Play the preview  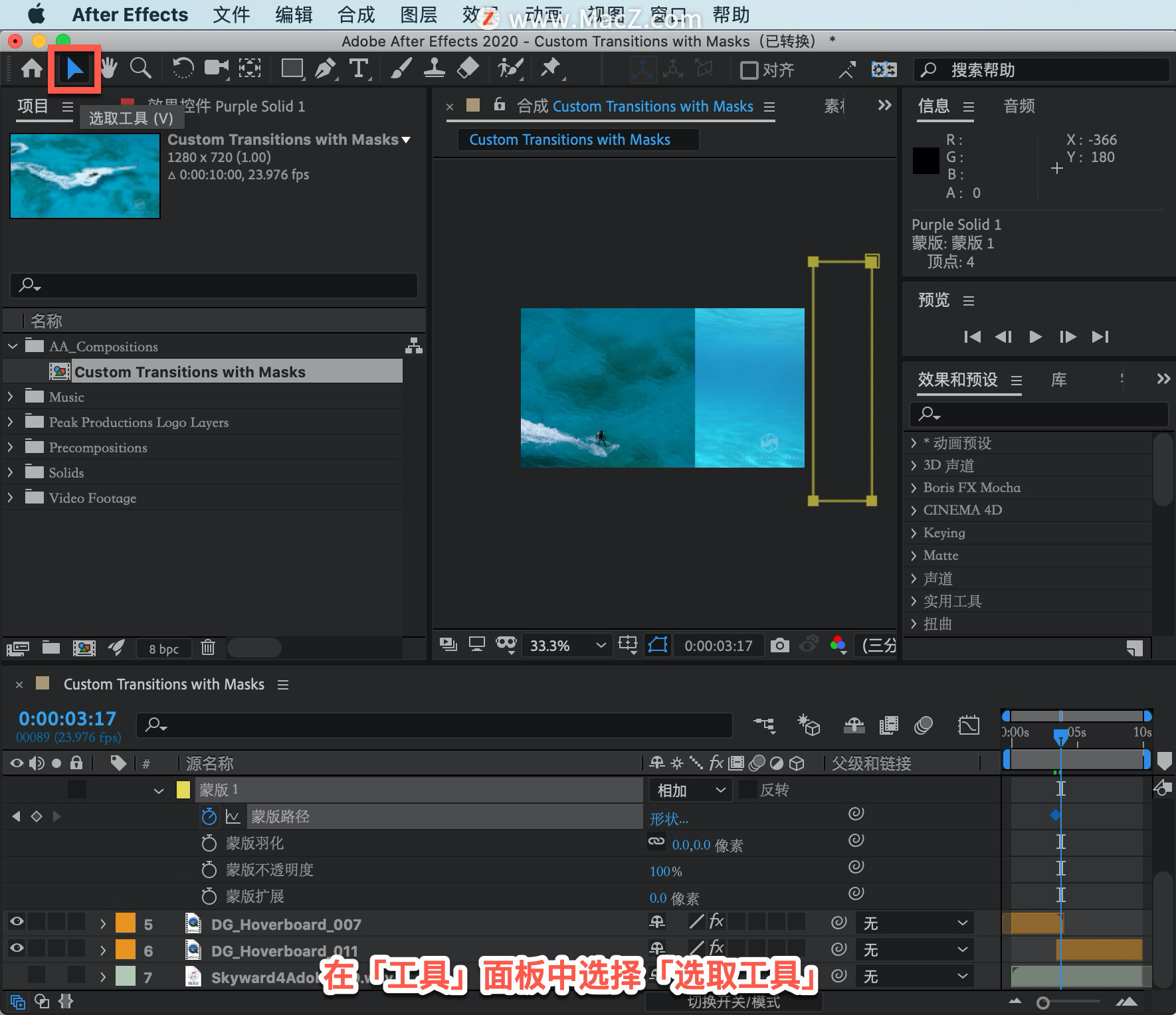[1035, 337]
